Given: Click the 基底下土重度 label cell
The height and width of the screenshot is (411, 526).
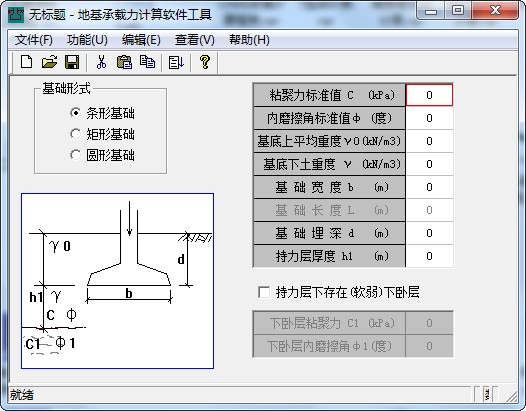Looking at the screenshot, I should 329,164.
